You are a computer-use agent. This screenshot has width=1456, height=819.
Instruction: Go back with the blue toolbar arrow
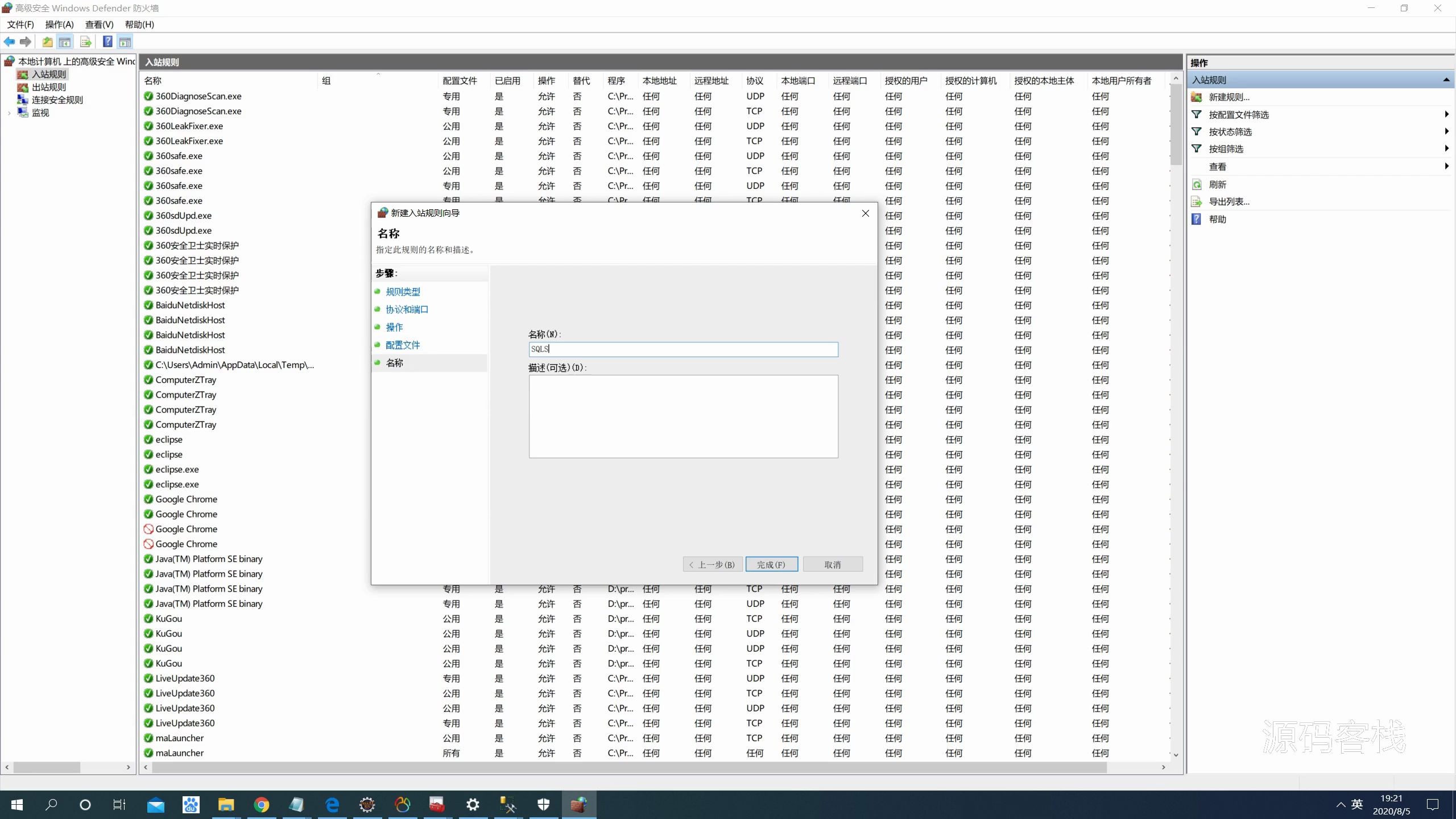coord(10,42)
